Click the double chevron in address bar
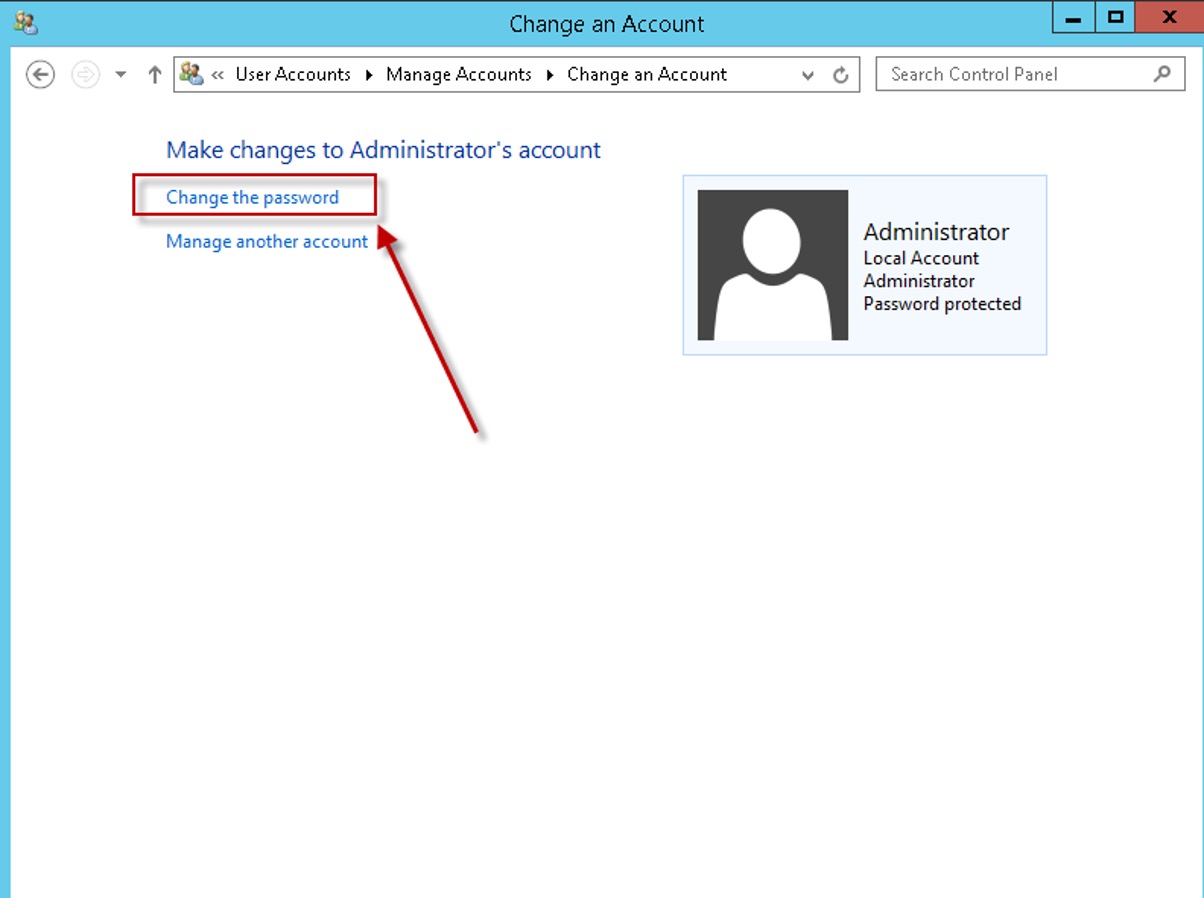 pyautogui.click(x=217, y=75)
